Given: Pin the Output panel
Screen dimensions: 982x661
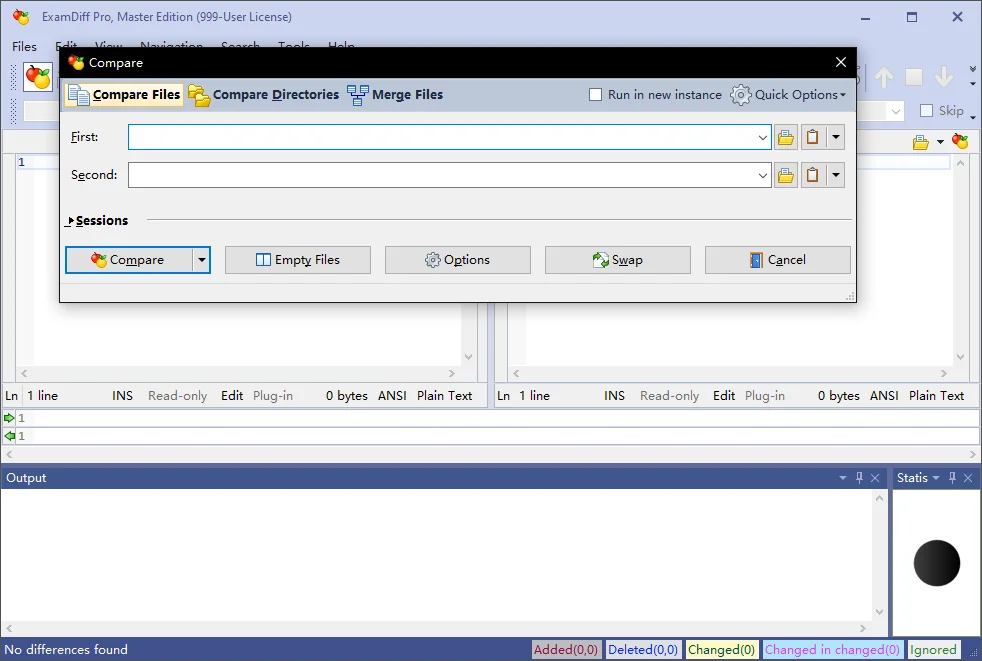Looking at the screenshot, I should (859, 477).
